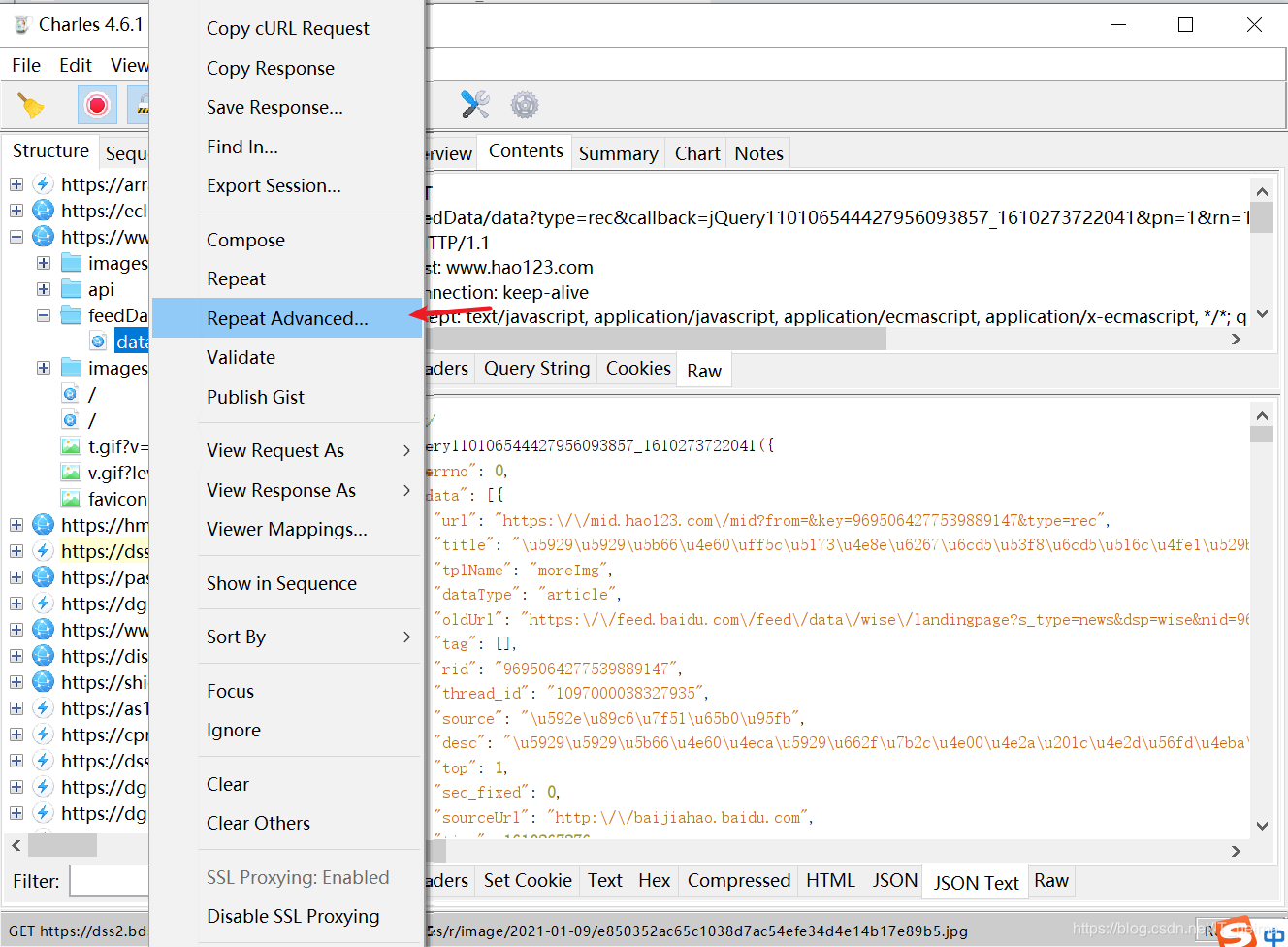Screen dimensions: 1288x947
Task: Open the View Request As submenu arrow
Action: 406,450
